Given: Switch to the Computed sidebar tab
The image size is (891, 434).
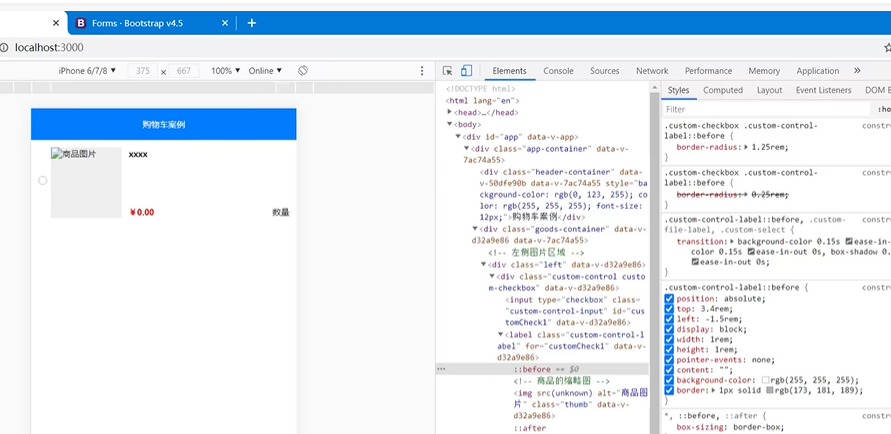Looking at the screenshot, I should coord(723,90).
